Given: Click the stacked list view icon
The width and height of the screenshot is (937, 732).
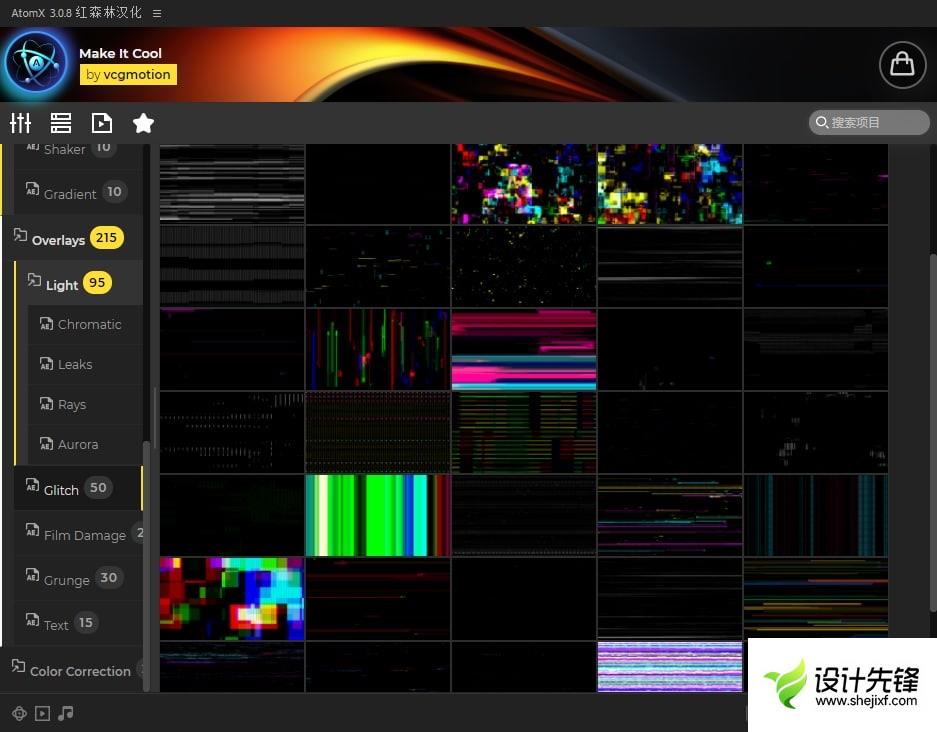Looking at the screenshot, I should (x=61, y=123).
